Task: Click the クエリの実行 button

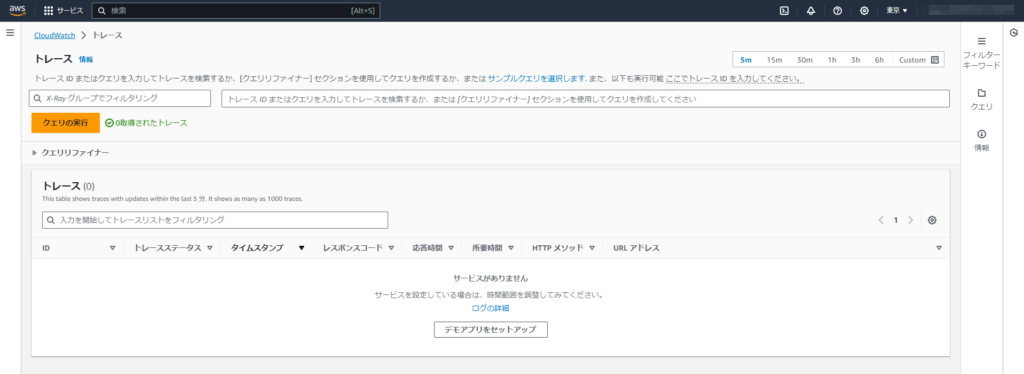Action: (65, 123)
